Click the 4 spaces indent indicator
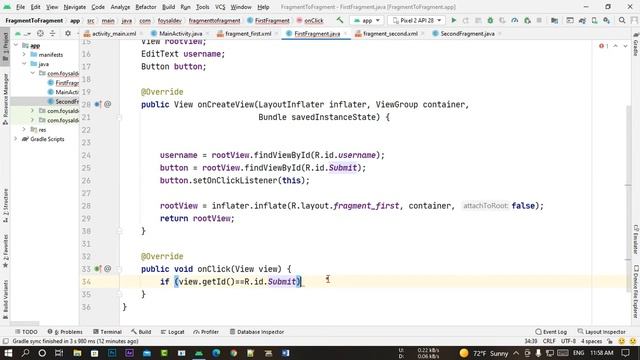640x360 pixels. tap(591, 341)
